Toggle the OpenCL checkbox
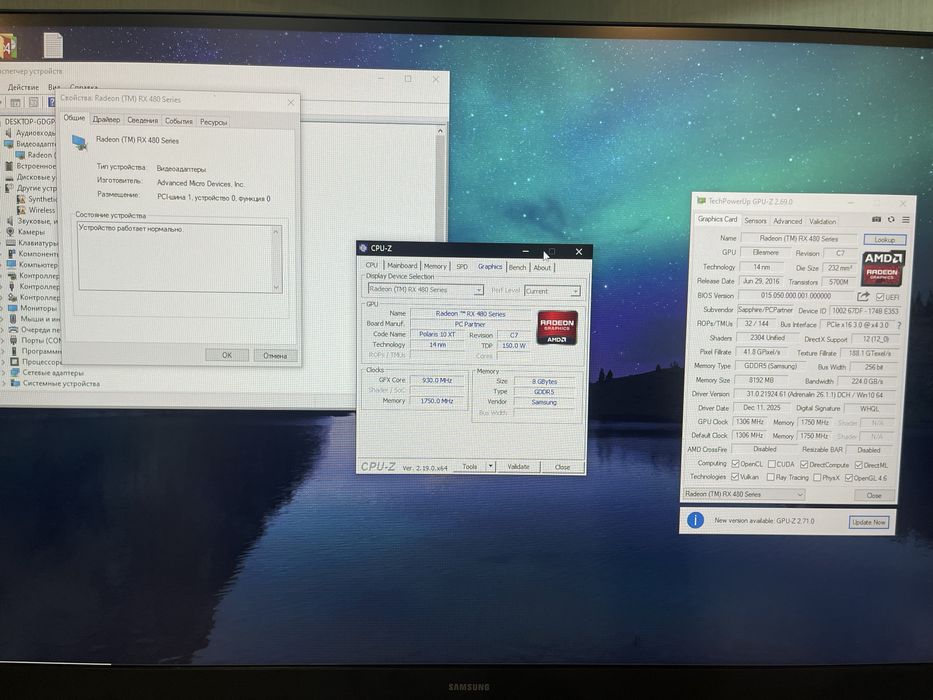 (x=735, y=464)
